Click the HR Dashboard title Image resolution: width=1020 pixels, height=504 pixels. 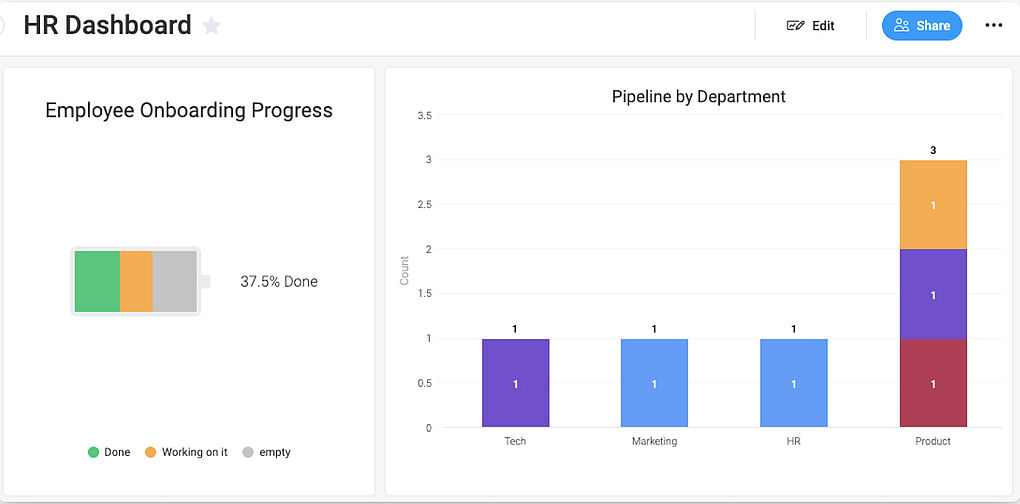click(107, 26)
